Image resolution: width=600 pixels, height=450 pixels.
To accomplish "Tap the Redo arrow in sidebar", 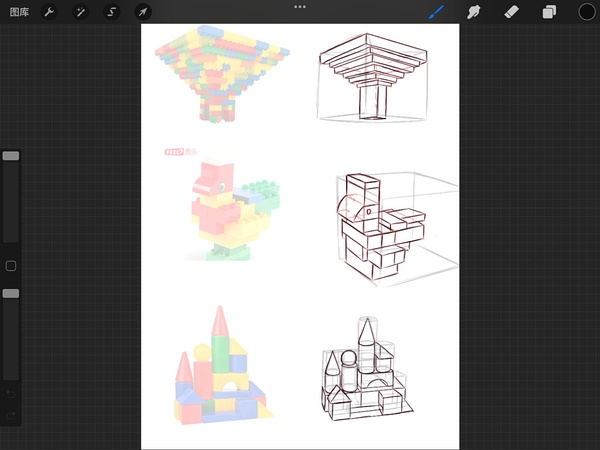I will coord(11,415).
